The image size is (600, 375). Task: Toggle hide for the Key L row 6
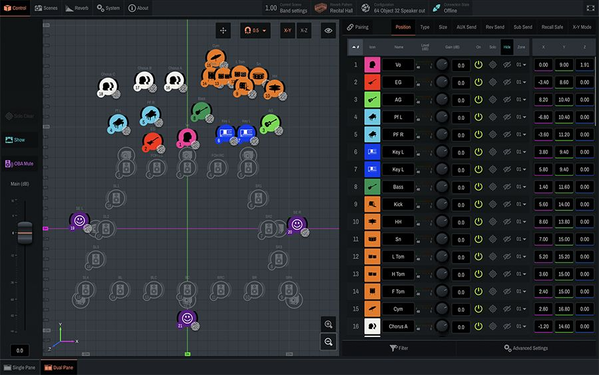(x=507, y=152)
